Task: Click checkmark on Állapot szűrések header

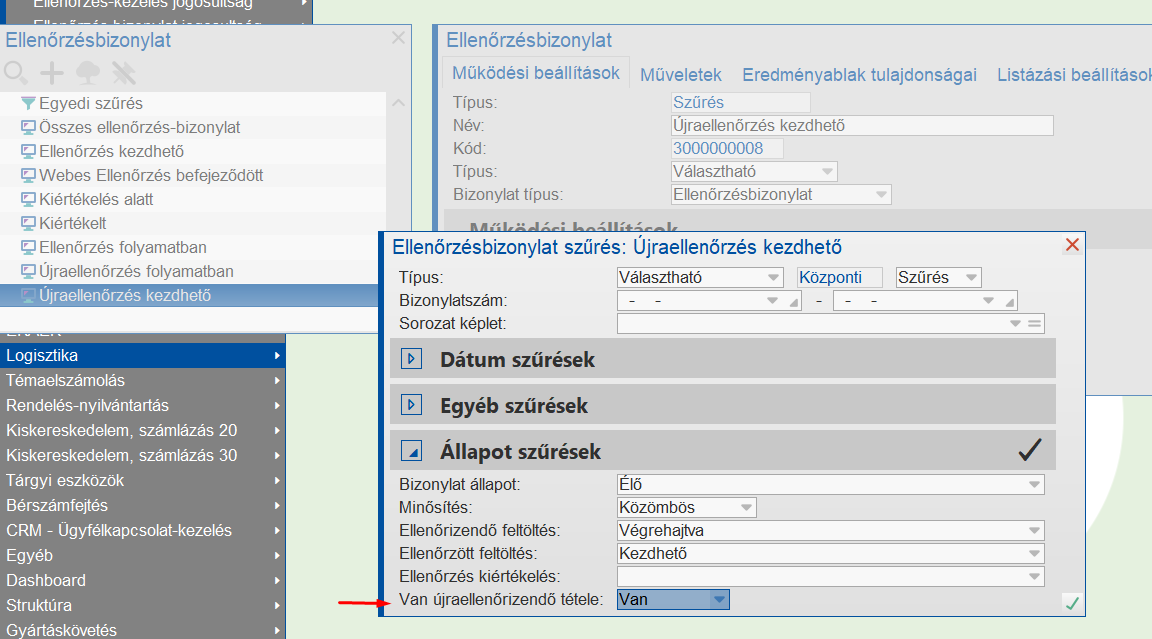Action: (x=1030, y=450)
